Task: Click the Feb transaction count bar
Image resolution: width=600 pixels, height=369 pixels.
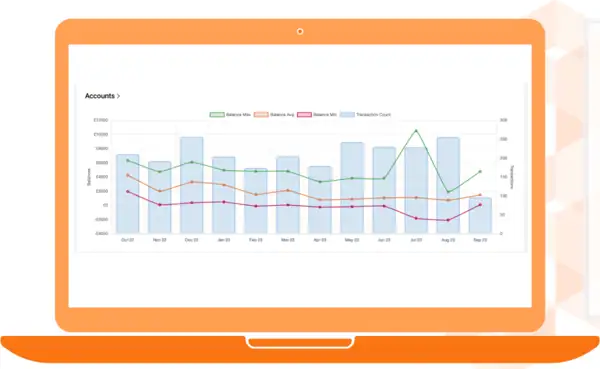Action: pos(256,201)
